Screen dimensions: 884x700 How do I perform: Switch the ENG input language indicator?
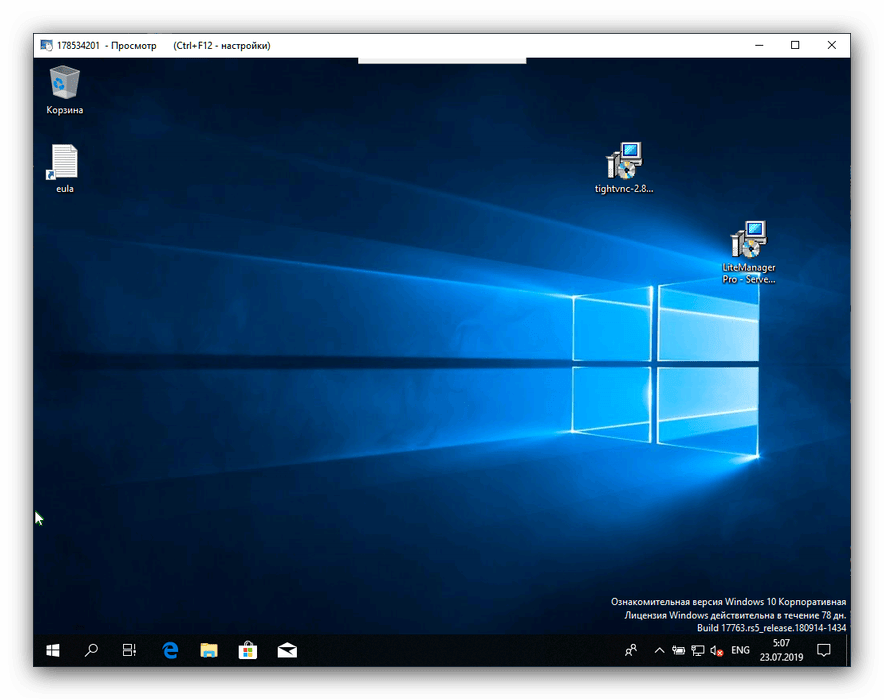coord(741,650)
